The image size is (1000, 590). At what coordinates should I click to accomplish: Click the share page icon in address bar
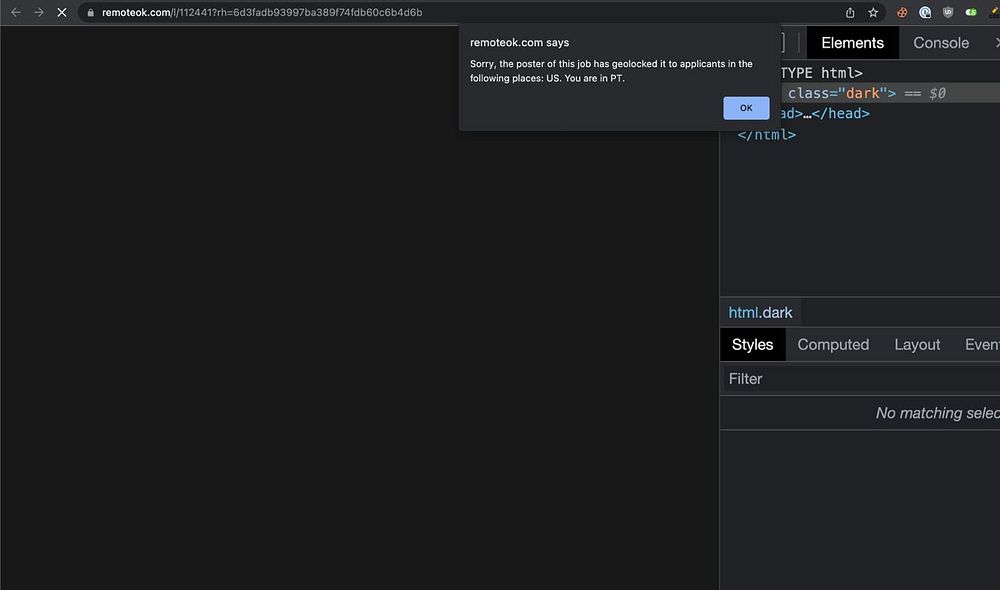coord(850,13)
